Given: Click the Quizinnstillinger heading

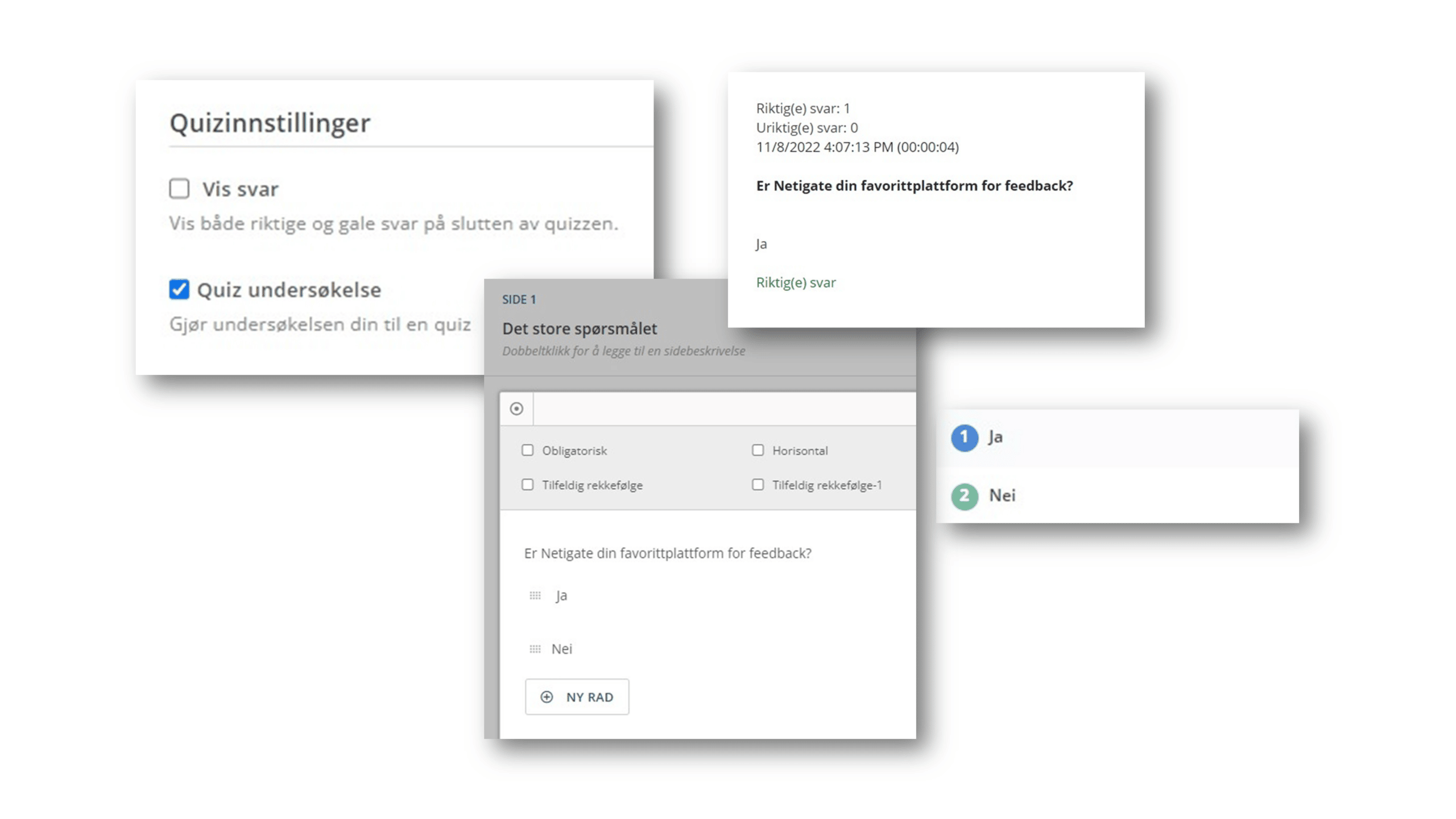Looking at the screenshot, I should [x=270, y=123].
